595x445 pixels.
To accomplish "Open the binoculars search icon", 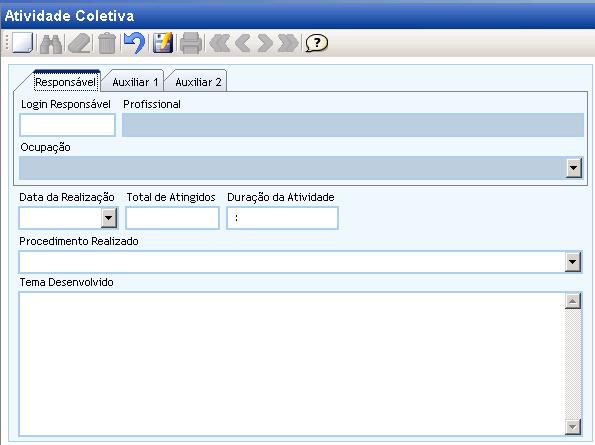I will click(x=51, y=44).
